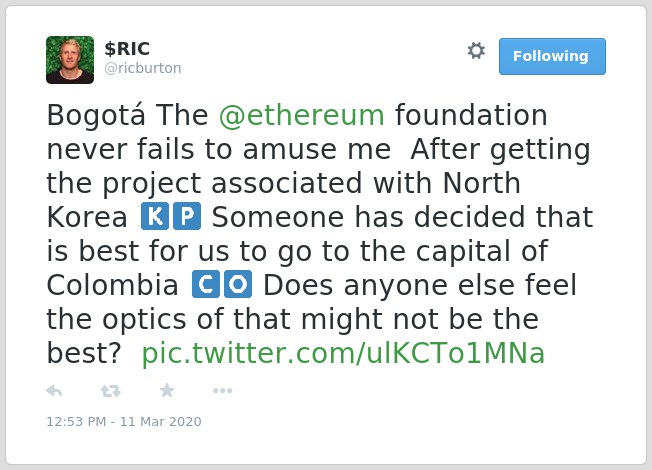Viewport: 652px width, 470px height.
Task: Click the word Colombia in the tweet
Action: click(x=112, y=285)
